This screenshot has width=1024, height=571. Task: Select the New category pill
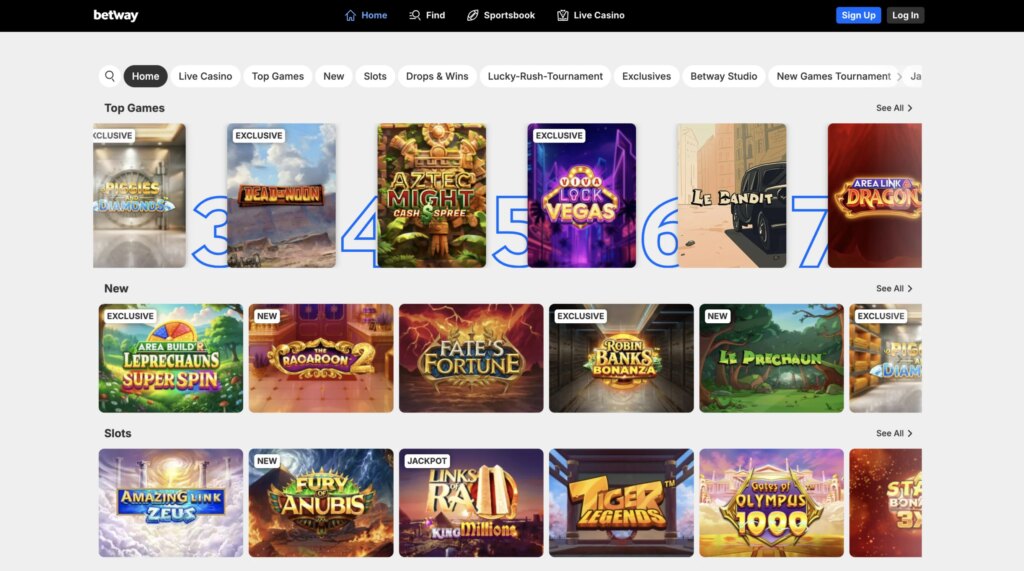pyautogui.click(x=334, y=76)
